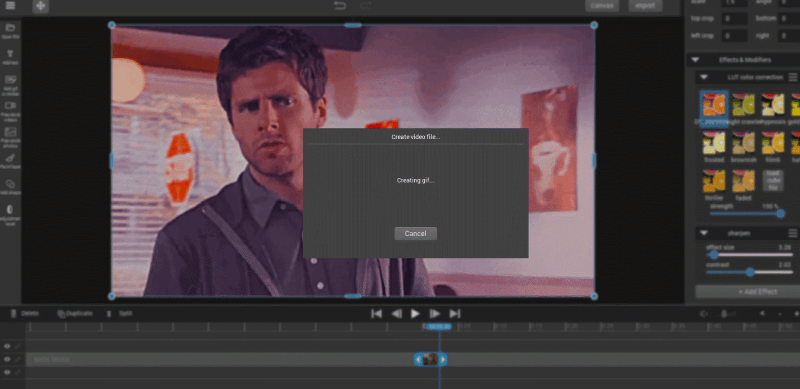This screenshot has height=389, width=800.
Task: Select the faded LUT preset
Action: point(743,181)
